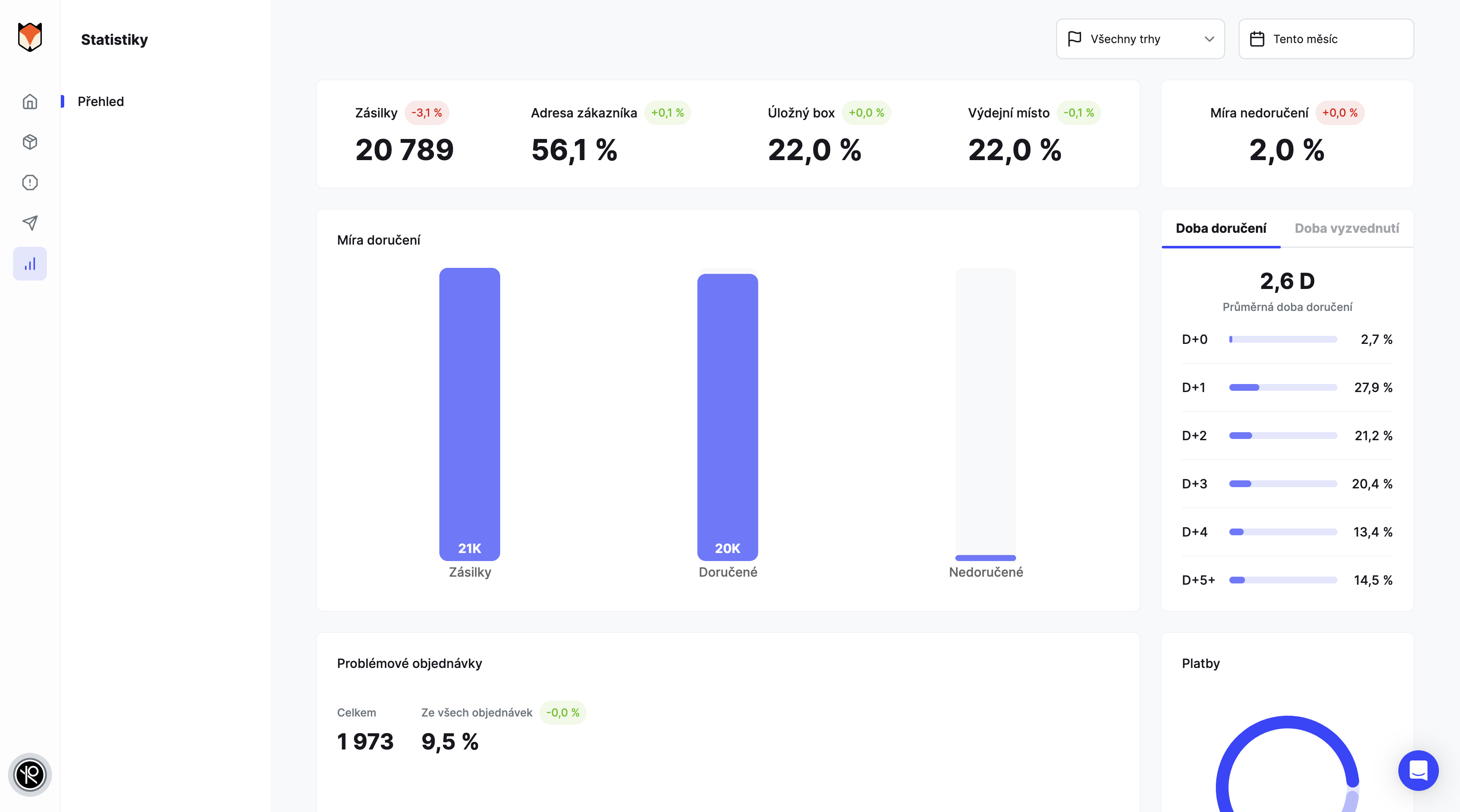This screenshot has width=1460, height=812.
Task: Click the Platby card heading
Action: [1201, 664]
